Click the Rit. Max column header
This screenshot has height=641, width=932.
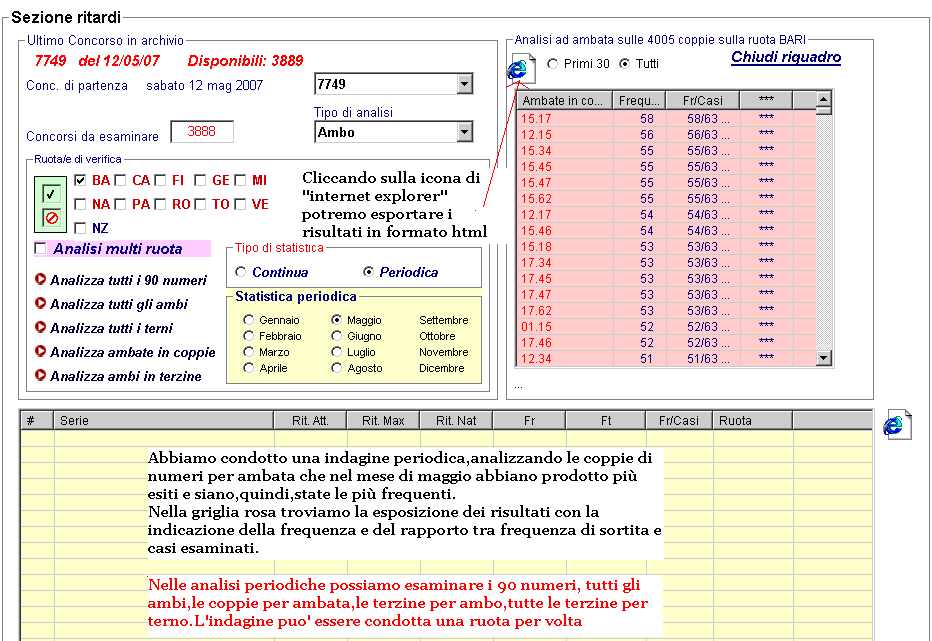(x=383, y=420)
